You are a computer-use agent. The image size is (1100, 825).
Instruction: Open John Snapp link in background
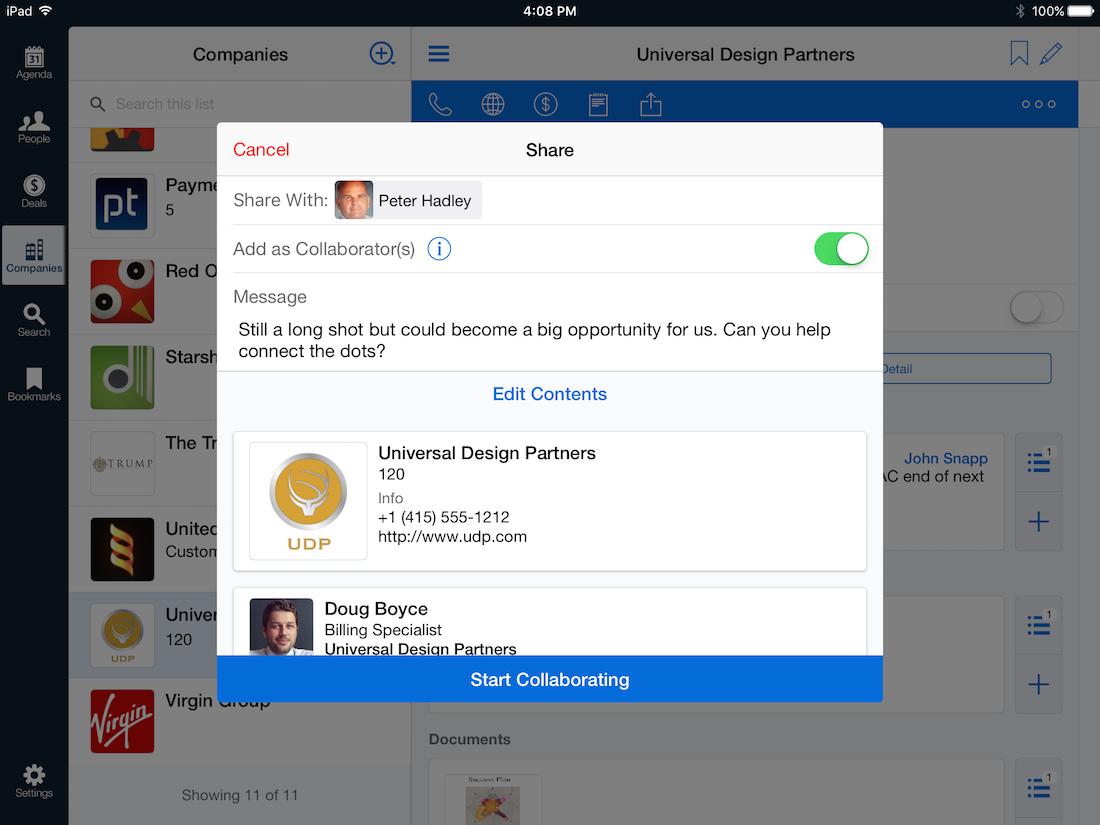(945, 458)
